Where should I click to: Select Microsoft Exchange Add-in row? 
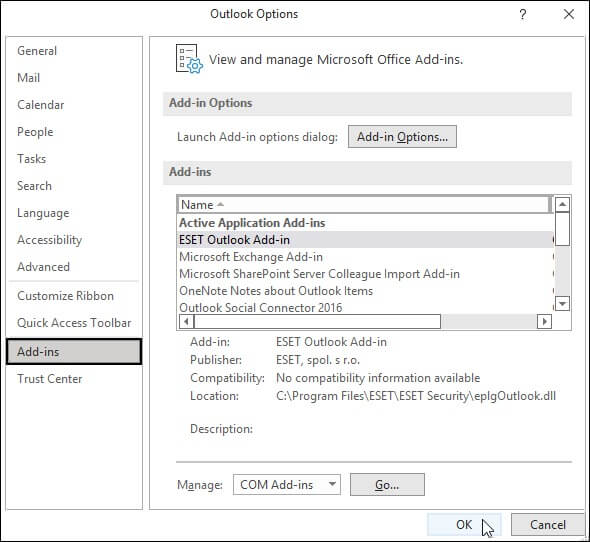tap(365, 257)
